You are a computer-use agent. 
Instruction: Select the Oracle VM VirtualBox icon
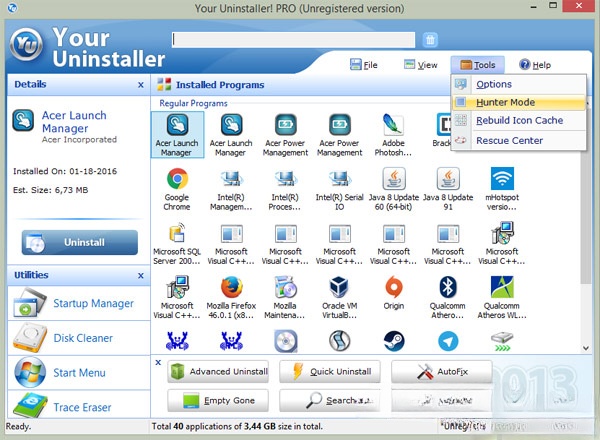[339, 297]
